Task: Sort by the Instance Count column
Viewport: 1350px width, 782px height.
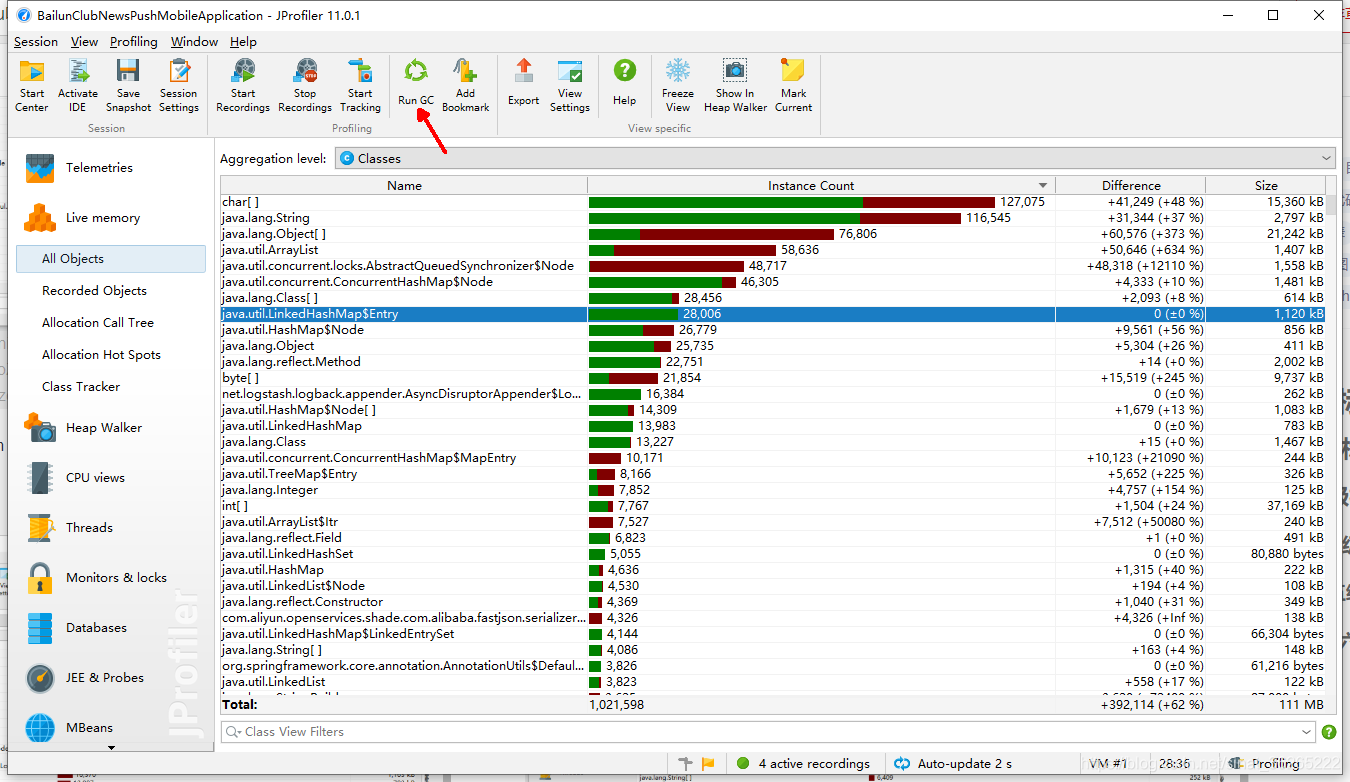Action: pos(821,185)
